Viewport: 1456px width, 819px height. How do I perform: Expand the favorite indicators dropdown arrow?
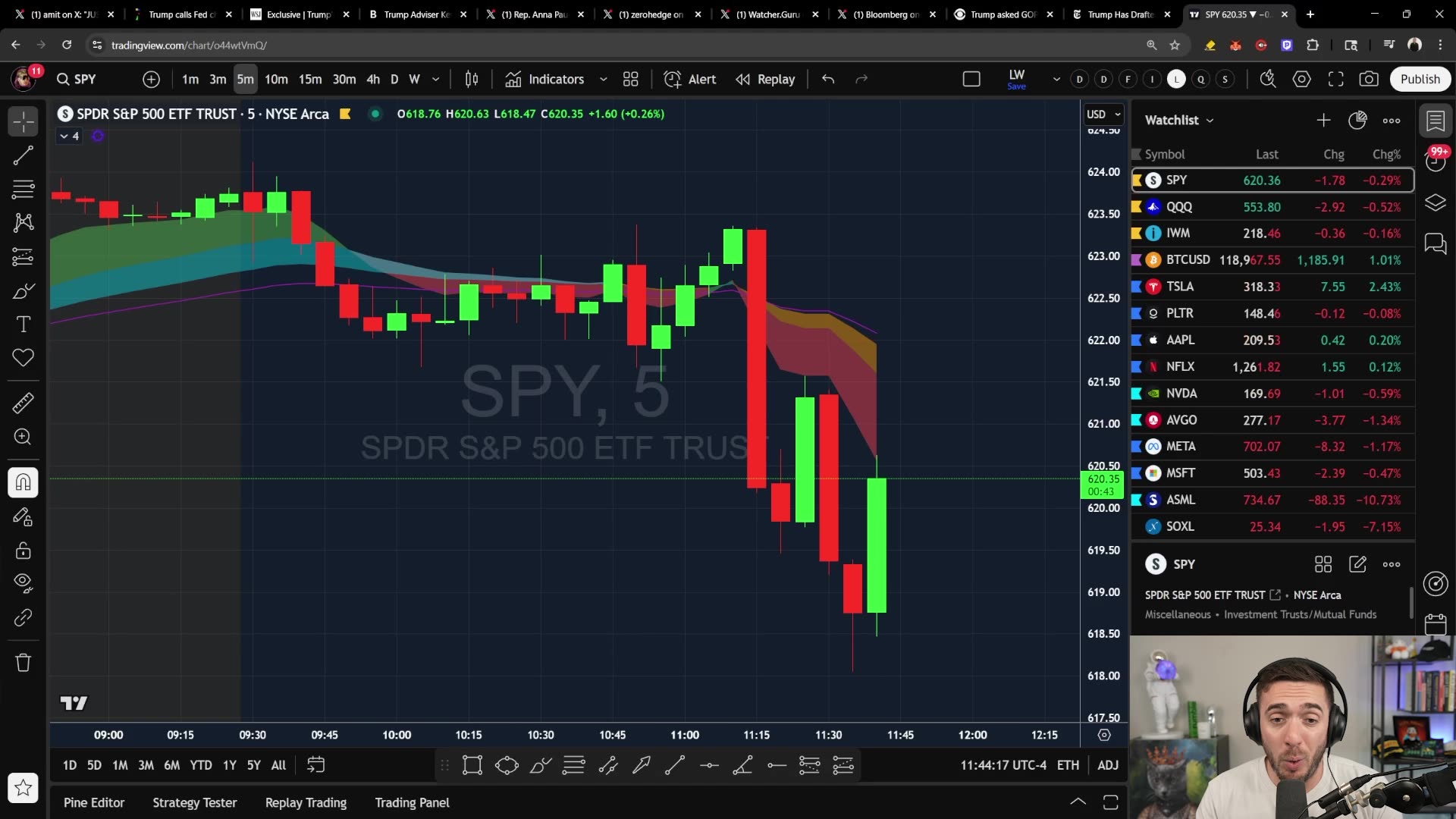[604, 79]
